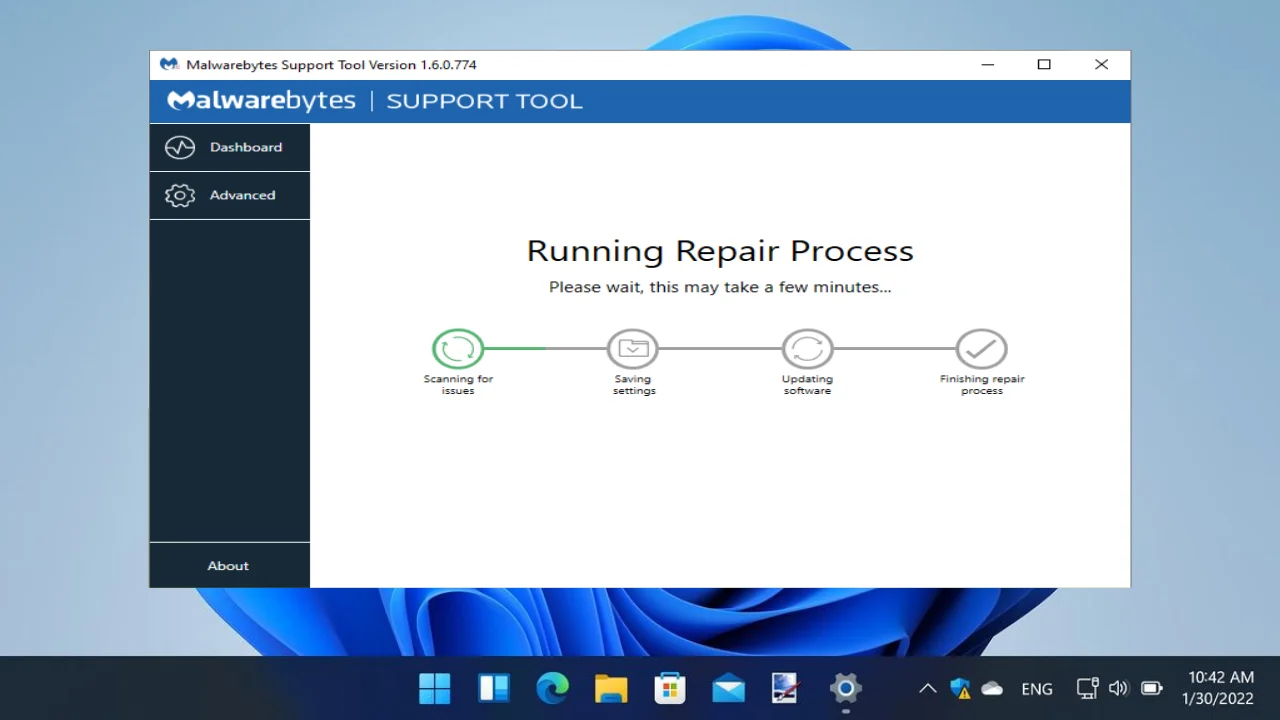Open the Dashboard sidebar section
The width and height of the screenshot is (1280, 720).
point(230,147)
